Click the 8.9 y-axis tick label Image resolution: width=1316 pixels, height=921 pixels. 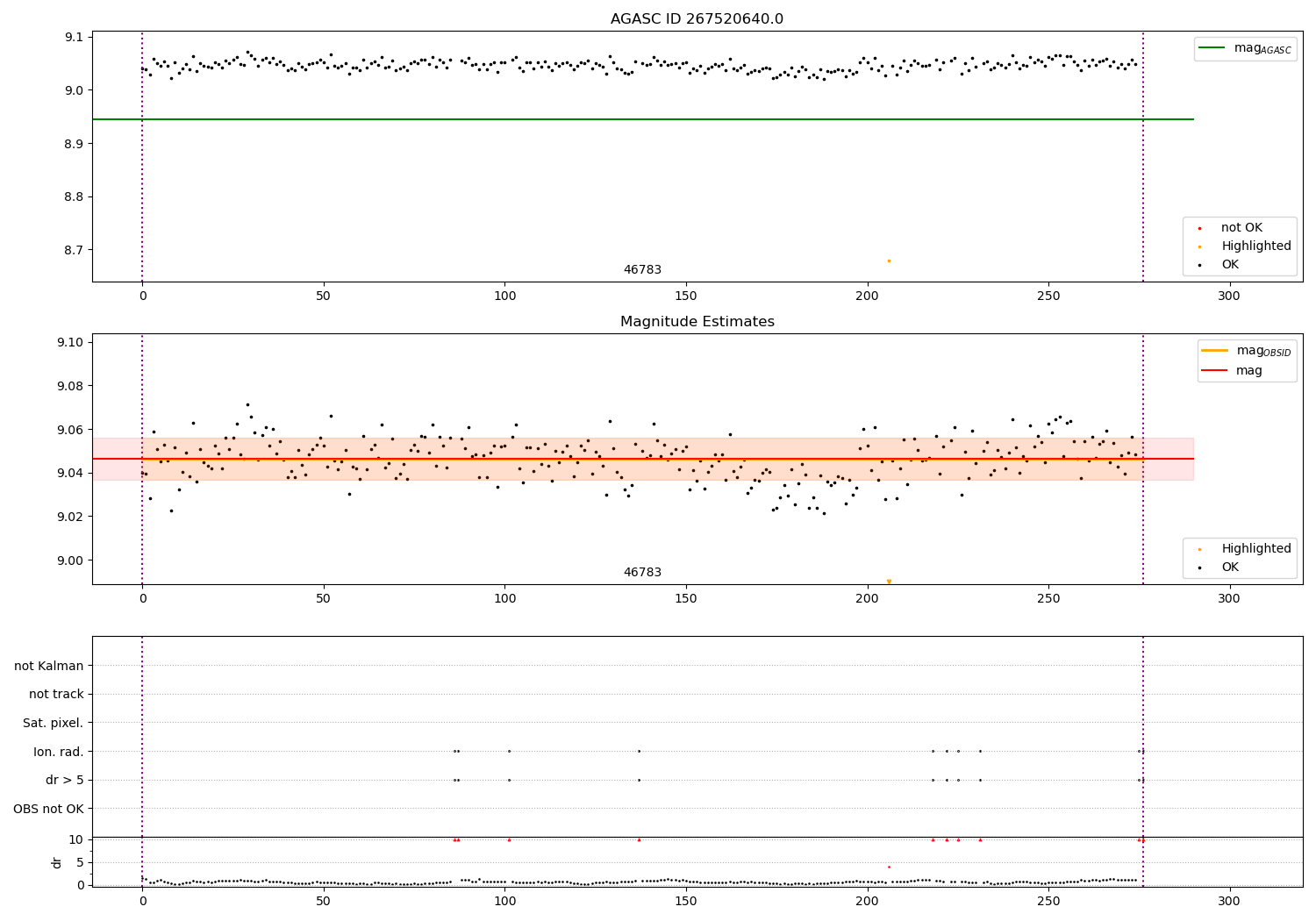pyautogui.click(x=73, y=144)
